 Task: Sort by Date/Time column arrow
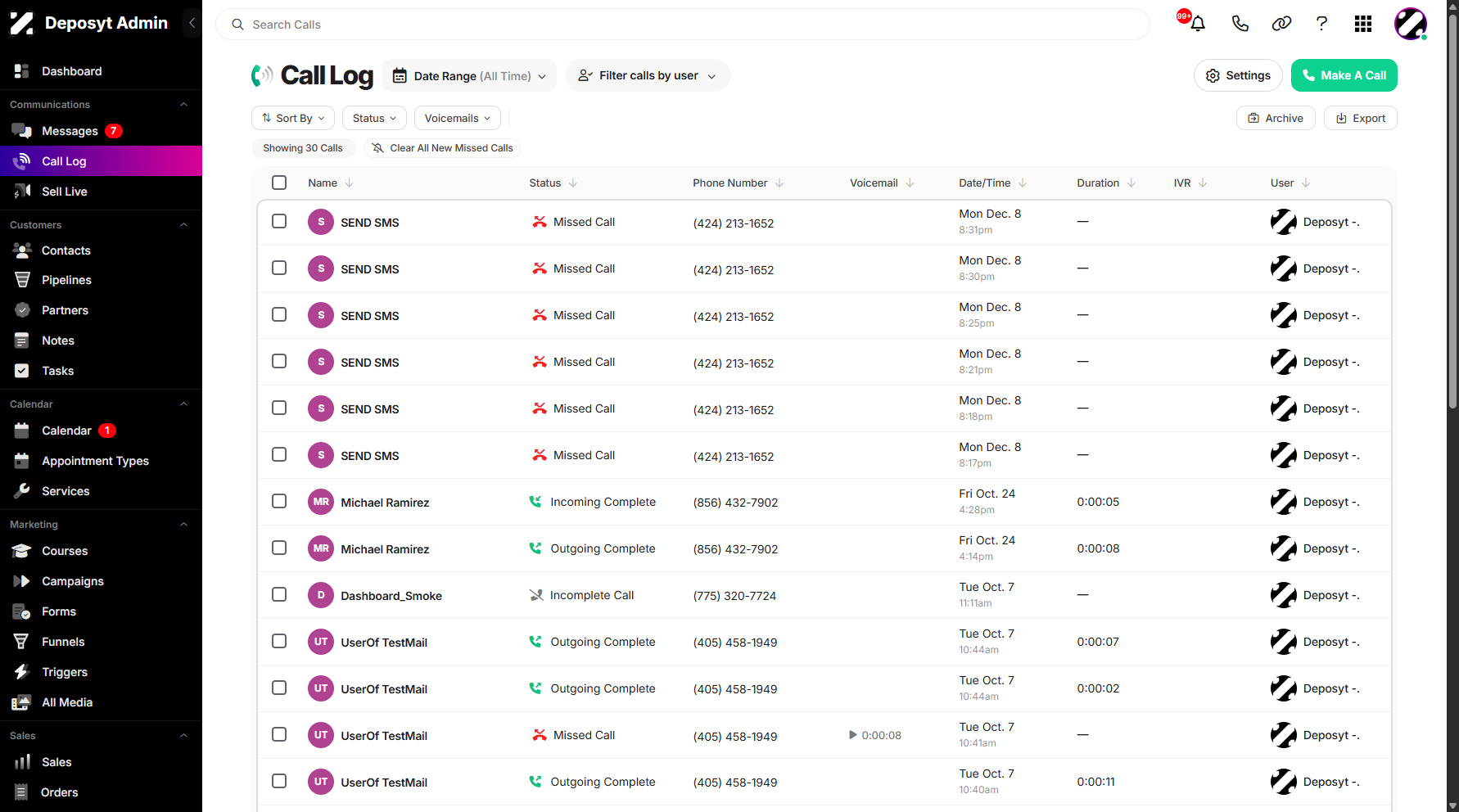tap(1023, 183)
